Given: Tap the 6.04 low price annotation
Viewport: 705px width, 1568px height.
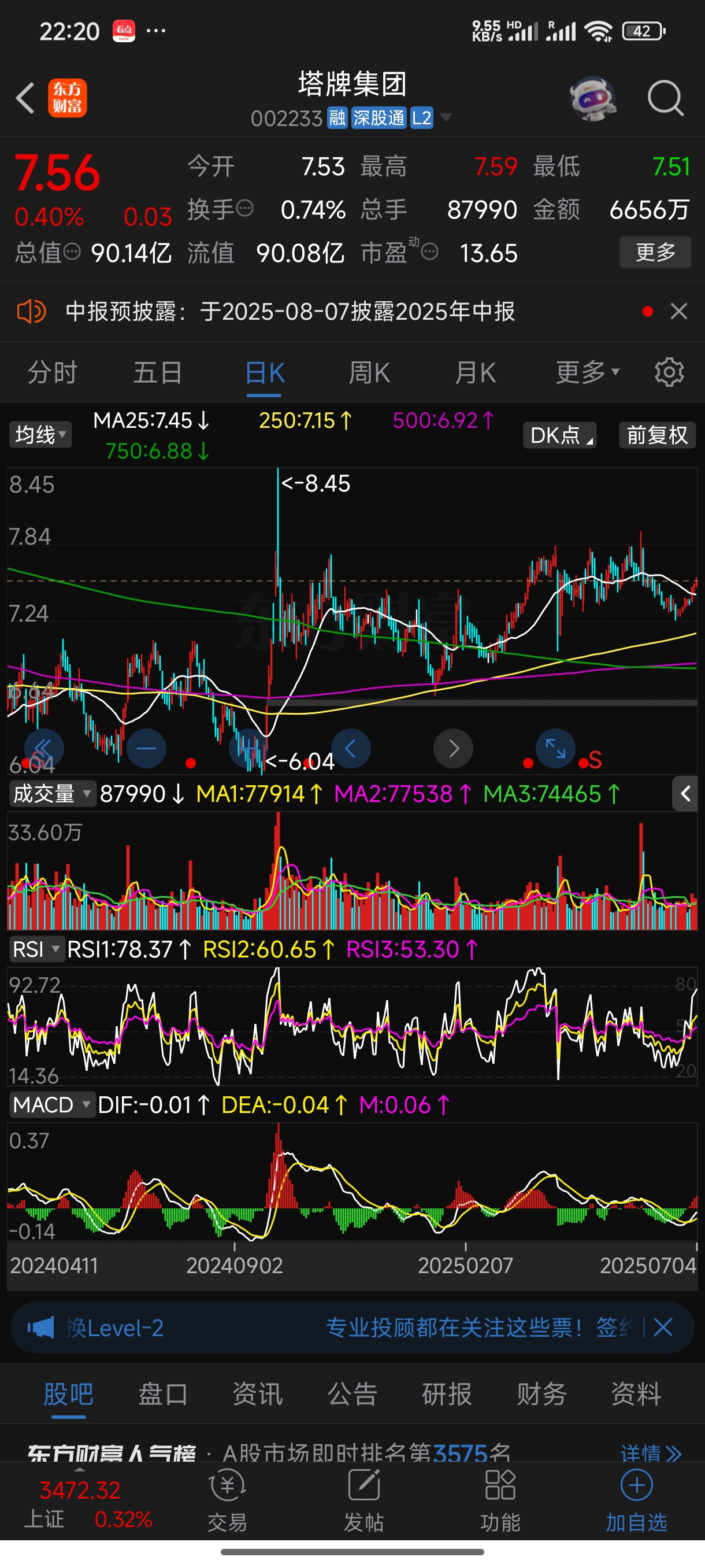Looking at the screenshot, I should [x=300, y=761].
